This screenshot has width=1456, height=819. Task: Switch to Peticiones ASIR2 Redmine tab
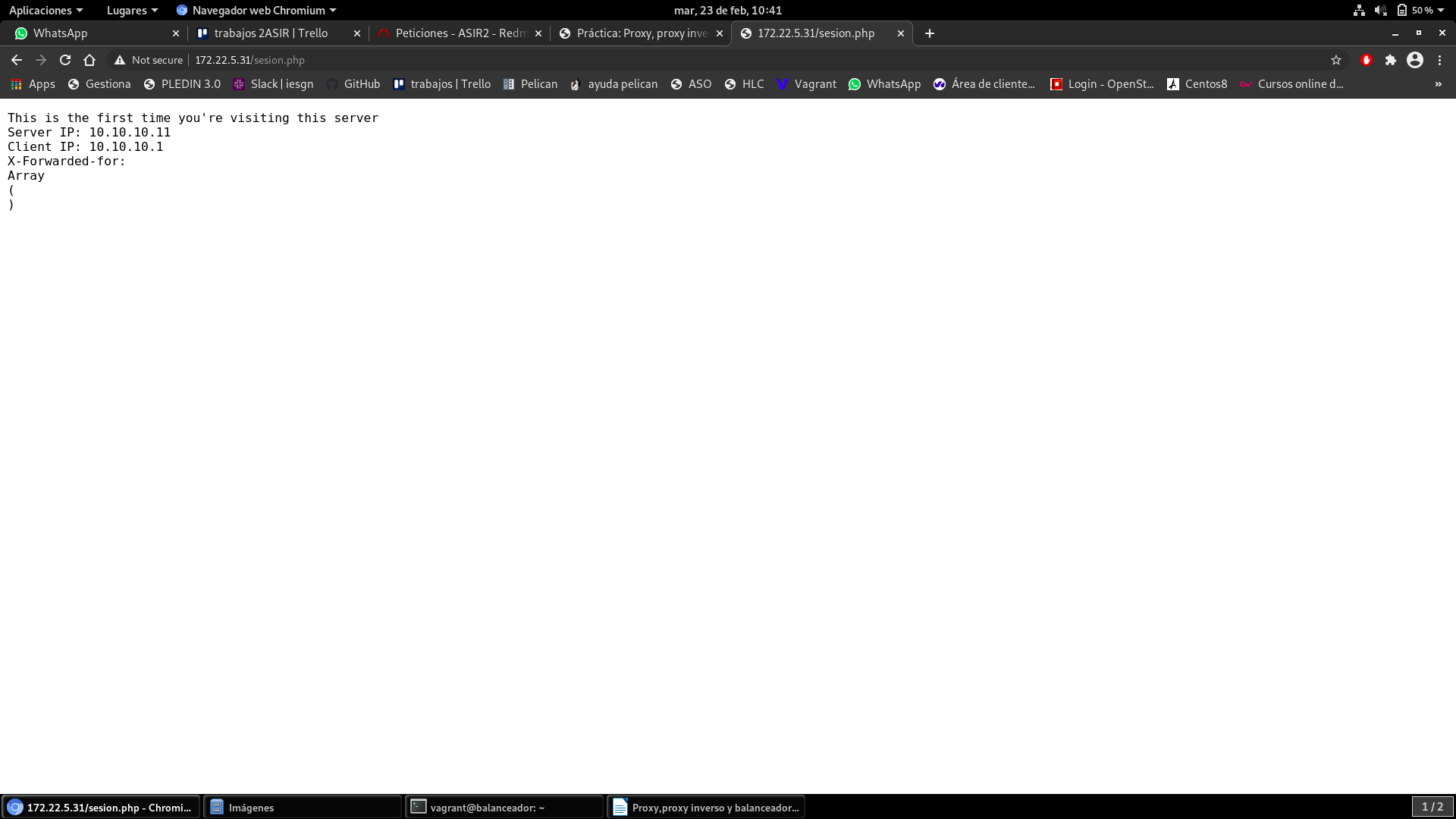(x=460, y=33)
